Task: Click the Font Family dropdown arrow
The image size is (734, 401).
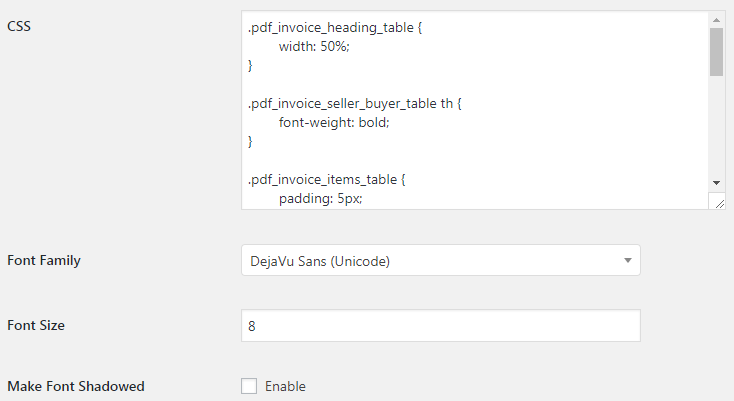Action: pos(628,261)
